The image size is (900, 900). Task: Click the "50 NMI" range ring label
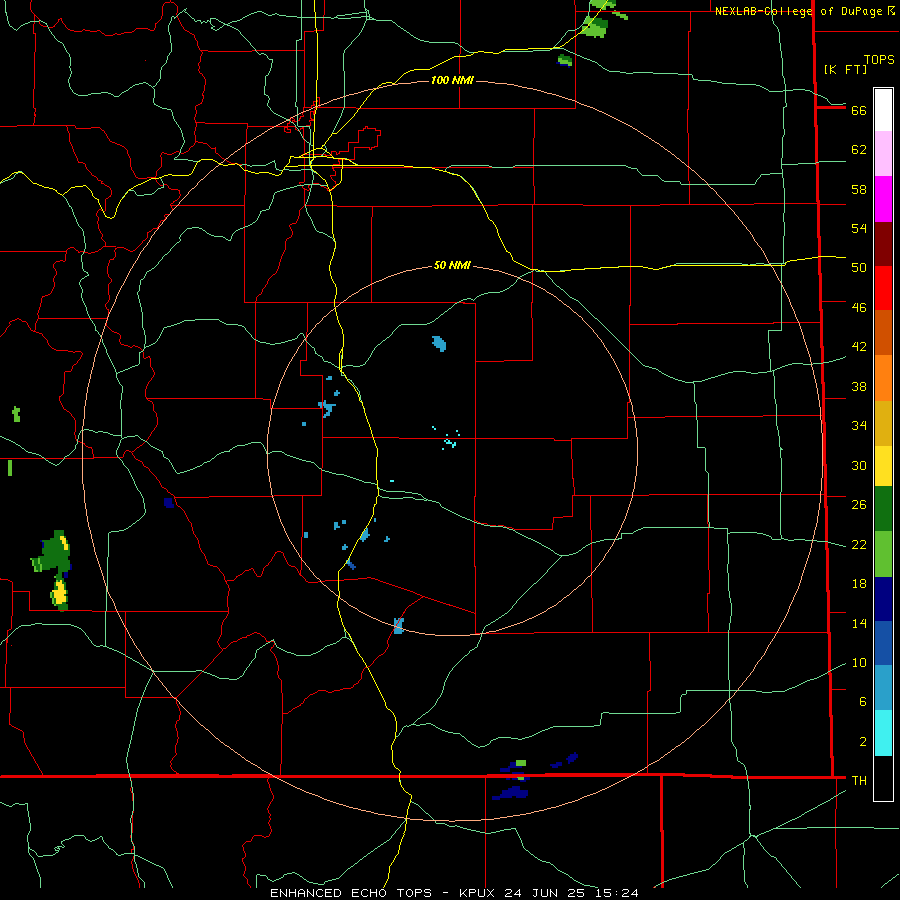coord(452,265)
